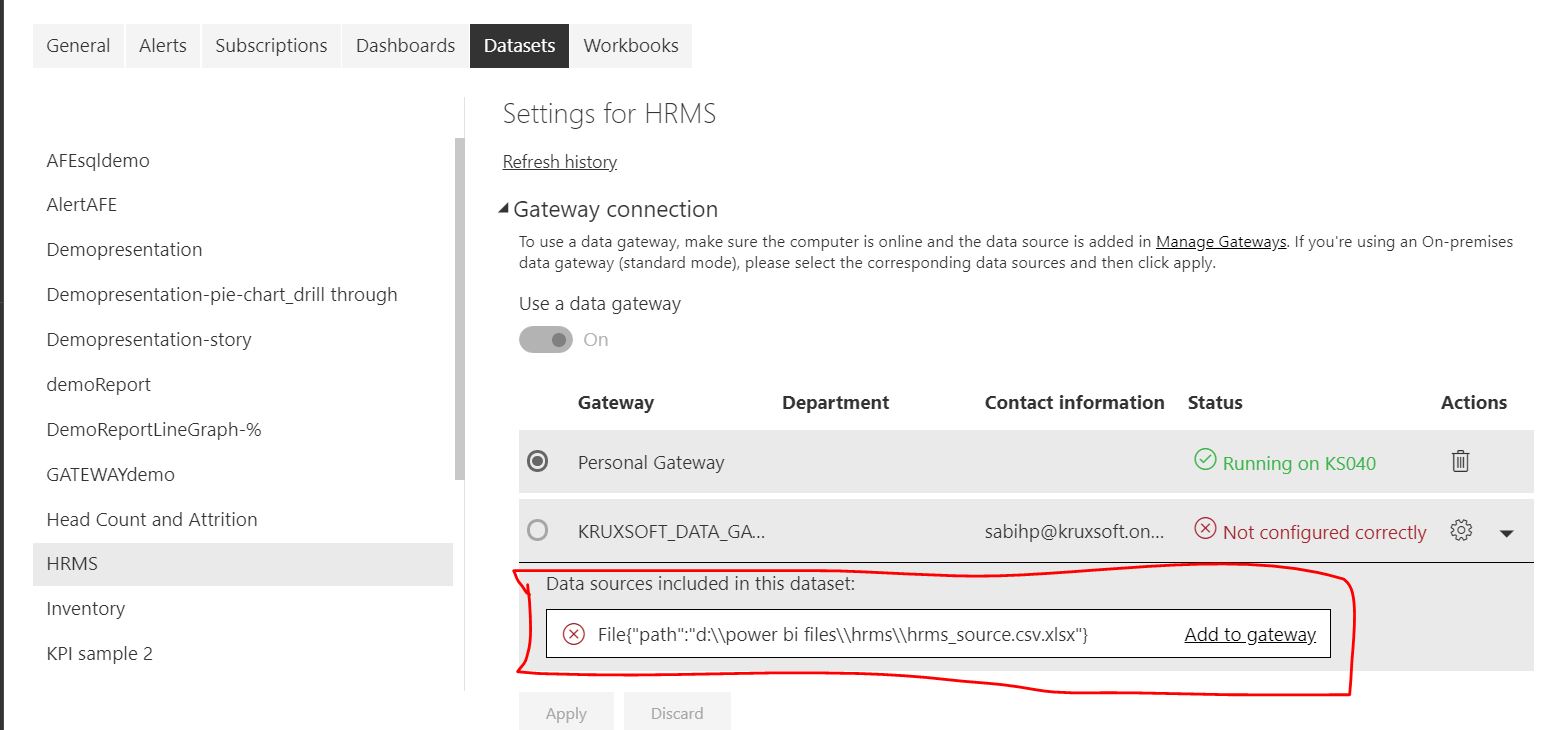The height and width of the screenshot is (730, 1550).
Task: Click the sabihp@kruxsoft contact email
Action: point(1075,532)
